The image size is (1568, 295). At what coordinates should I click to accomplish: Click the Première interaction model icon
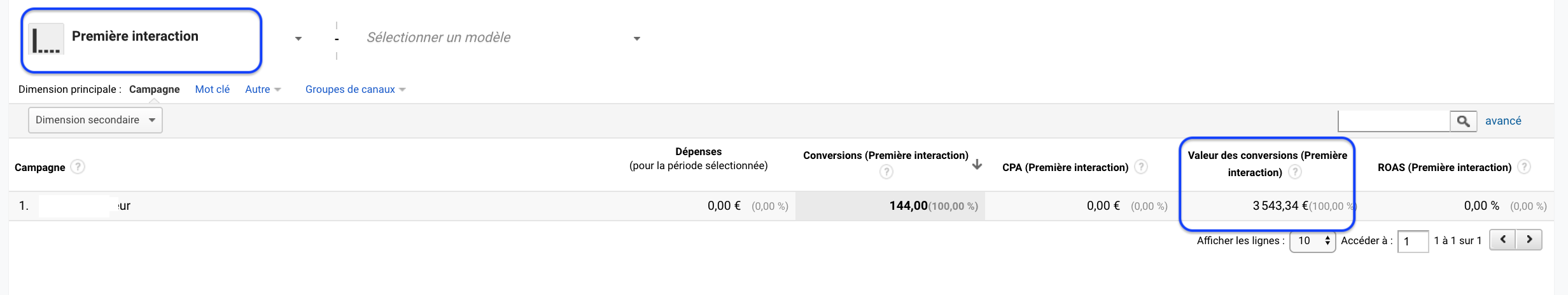click(x=47, y=39)
